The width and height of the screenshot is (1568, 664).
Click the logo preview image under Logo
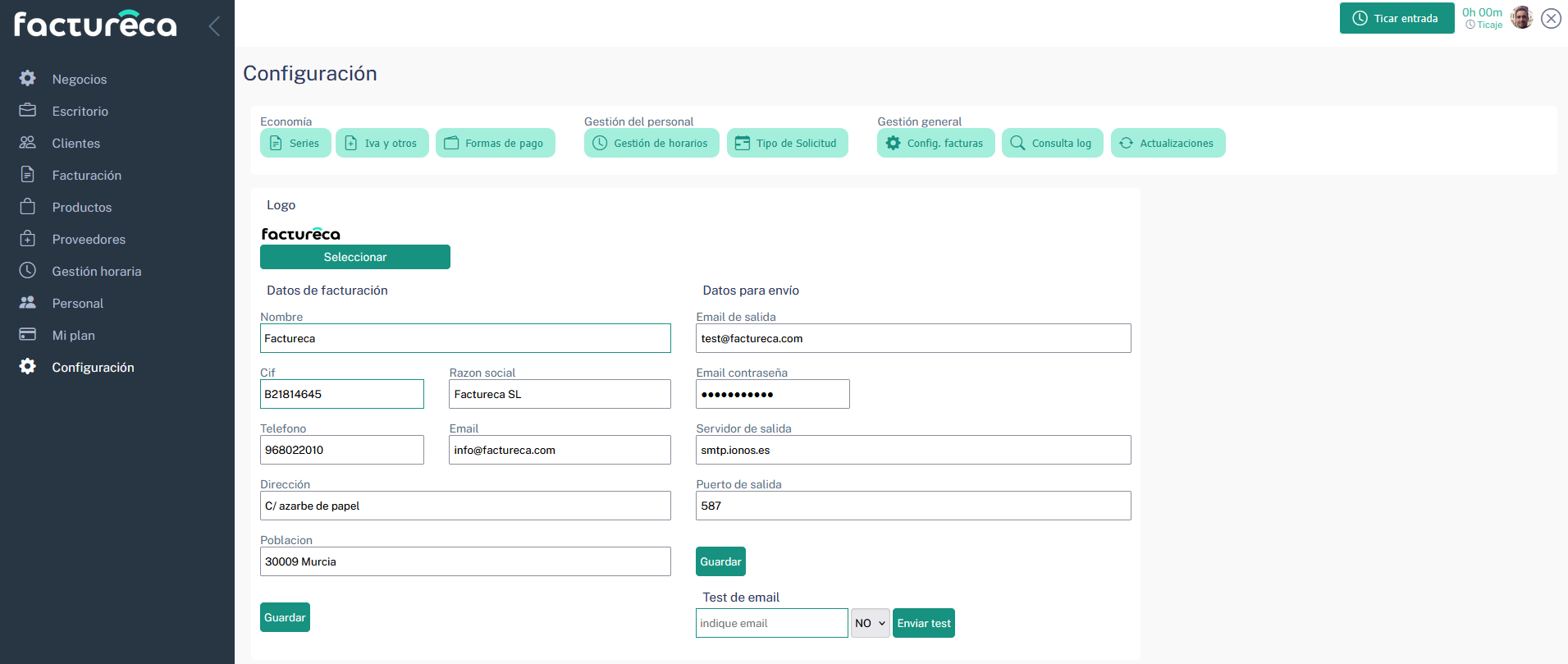tap(300, 233)
